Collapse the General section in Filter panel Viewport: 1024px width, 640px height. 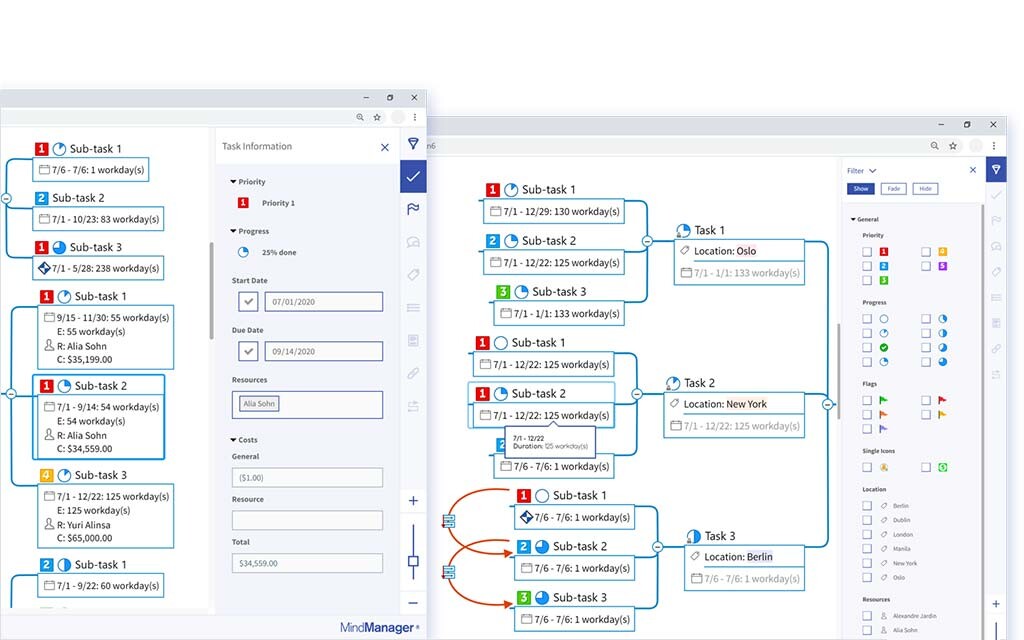853,219
